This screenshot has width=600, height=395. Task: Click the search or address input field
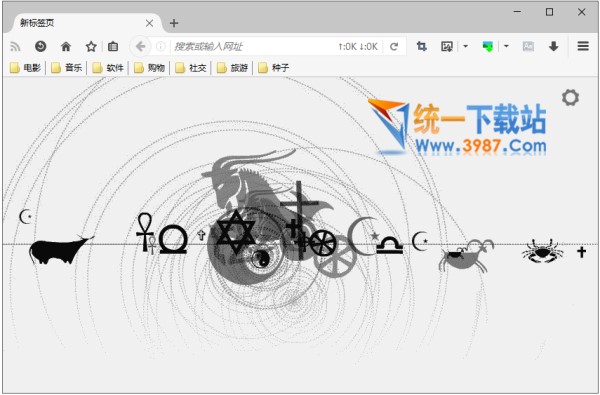click(x=254, y=47)
